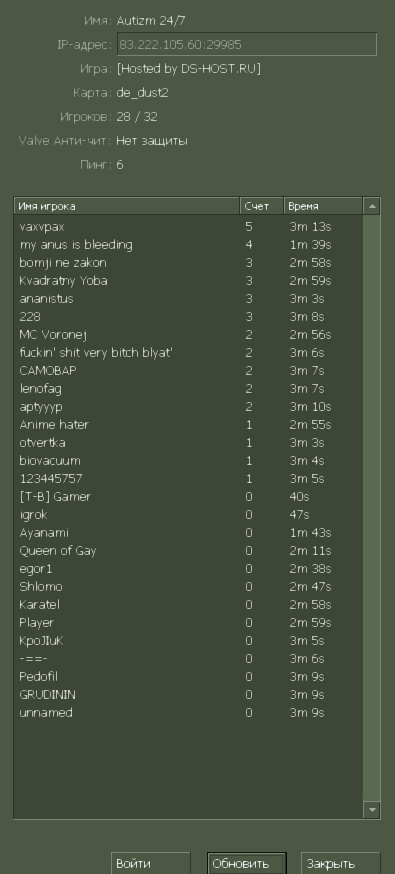395x874 pixels.
Task: Select the MC Voronej player row
Action: (x=188, y=334)
